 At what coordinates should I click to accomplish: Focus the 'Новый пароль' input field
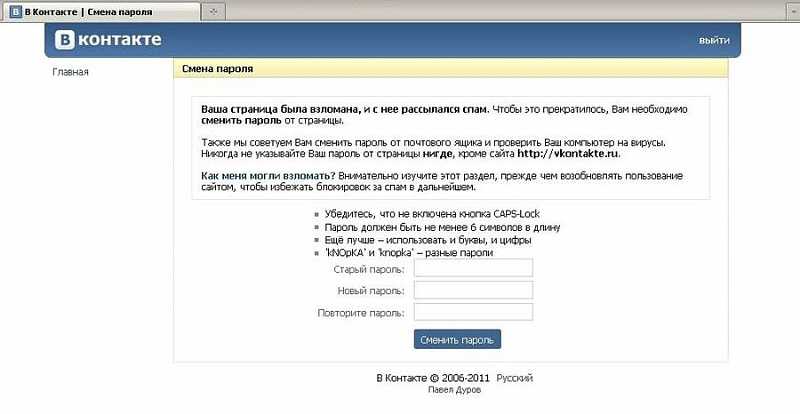[x=473, y=290]
